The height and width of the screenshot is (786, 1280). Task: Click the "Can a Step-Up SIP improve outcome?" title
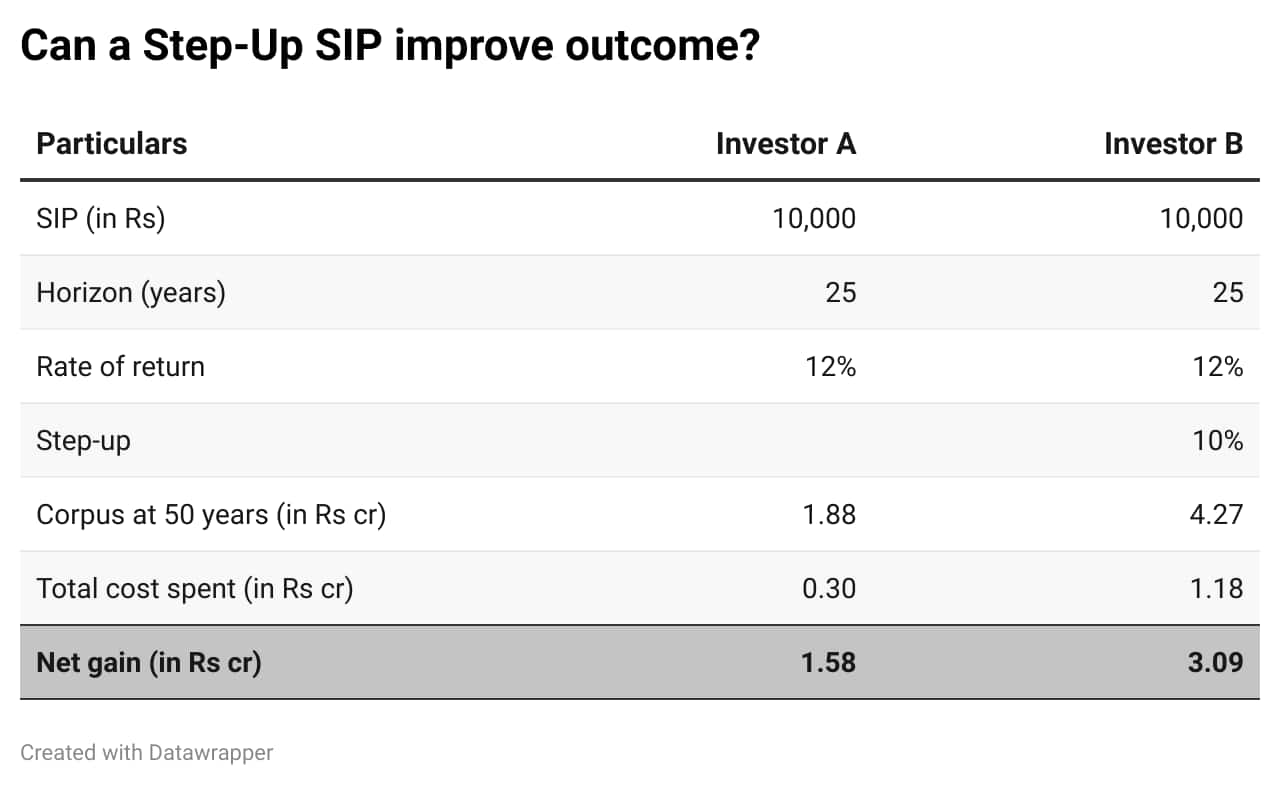tap(390, 47)
